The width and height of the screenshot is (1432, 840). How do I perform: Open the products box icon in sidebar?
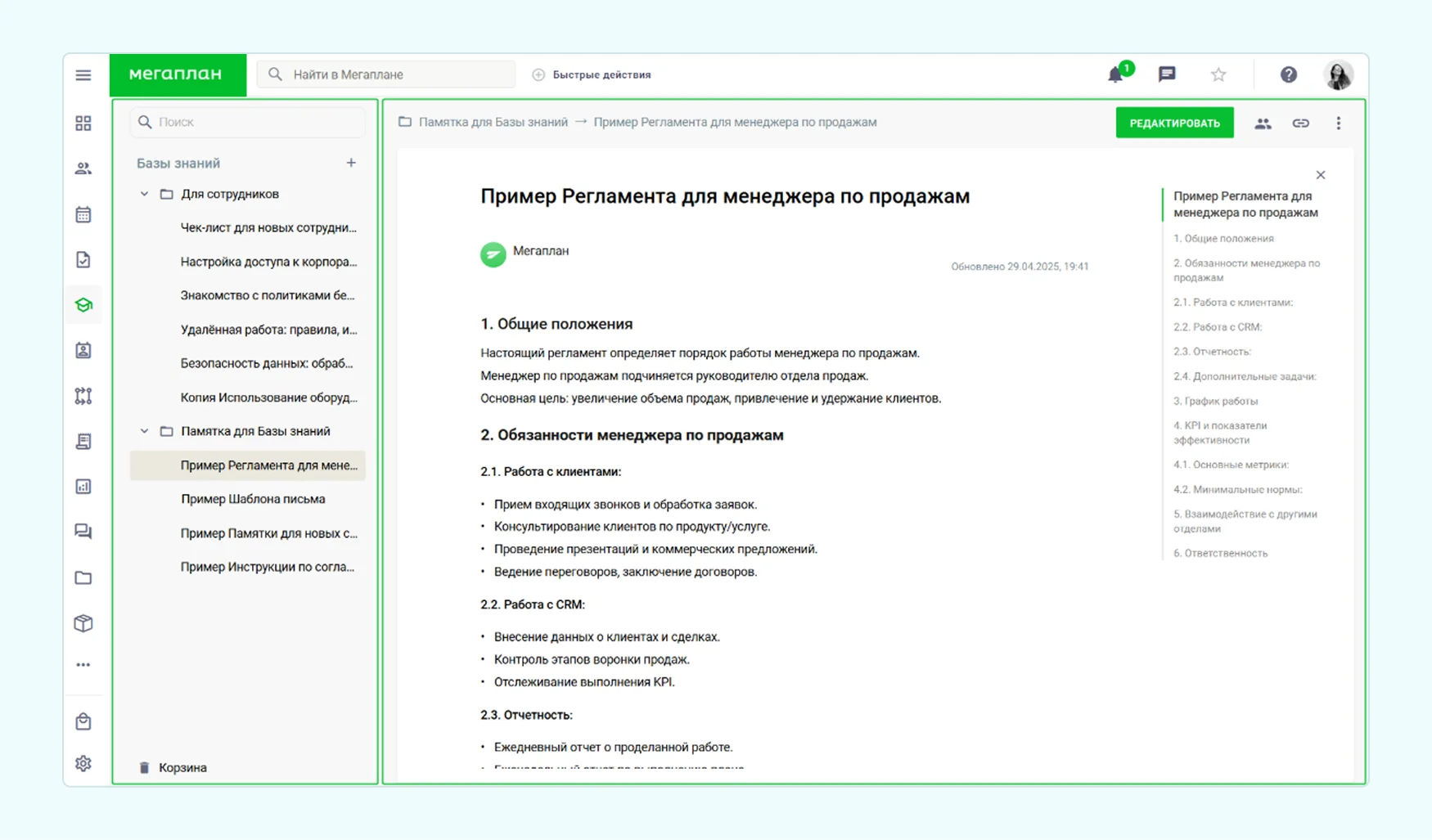83,623
